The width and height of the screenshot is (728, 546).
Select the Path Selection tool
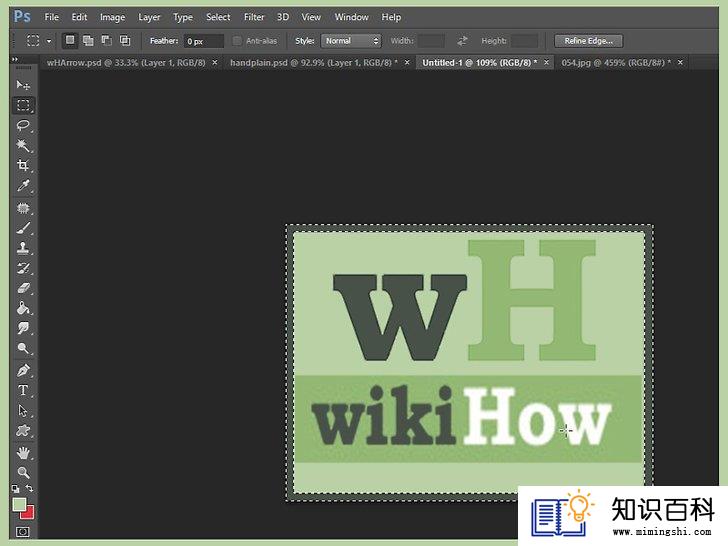point(23,410)
